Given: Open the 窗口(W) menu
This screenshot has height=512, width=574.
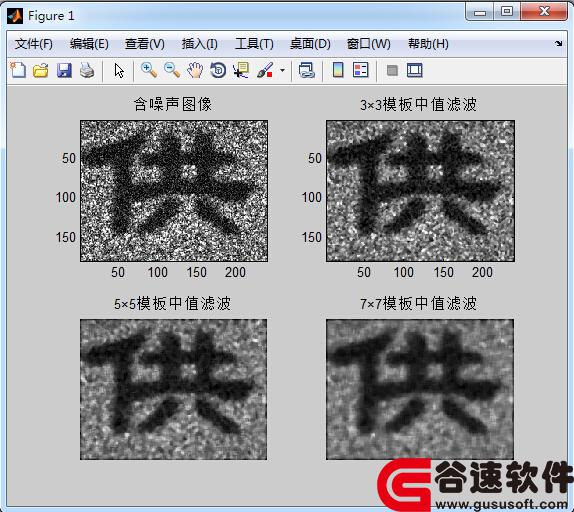Looking at the screenshot, I should pos(369,44).
